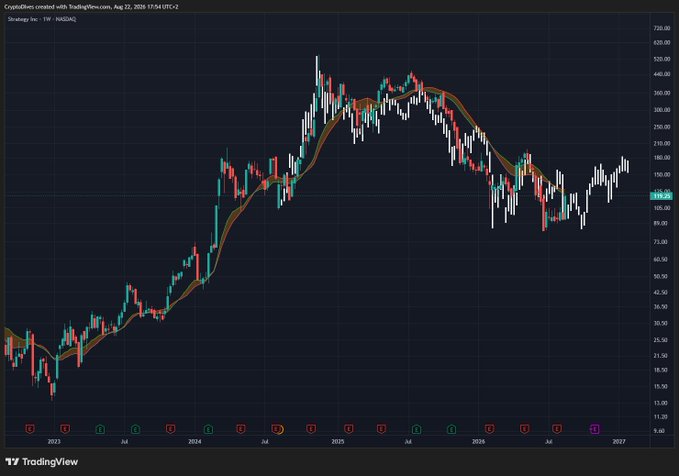Viewport: 679px width, 476px height.
Task: Click the 18.50 price axis label
Action: [661, 370]
